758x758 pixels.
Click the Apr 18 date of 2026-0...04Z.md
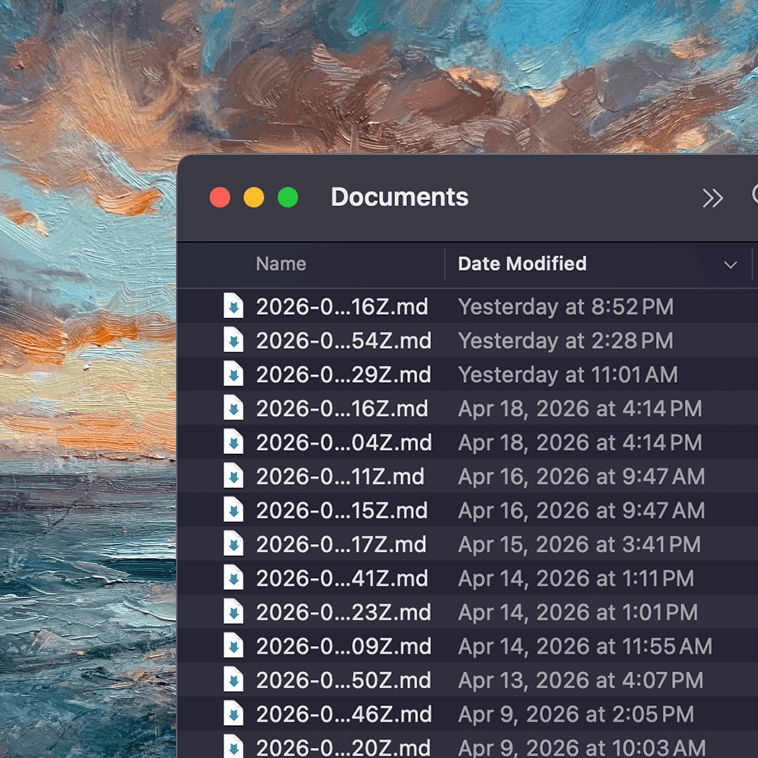click(x=580, y=443)
